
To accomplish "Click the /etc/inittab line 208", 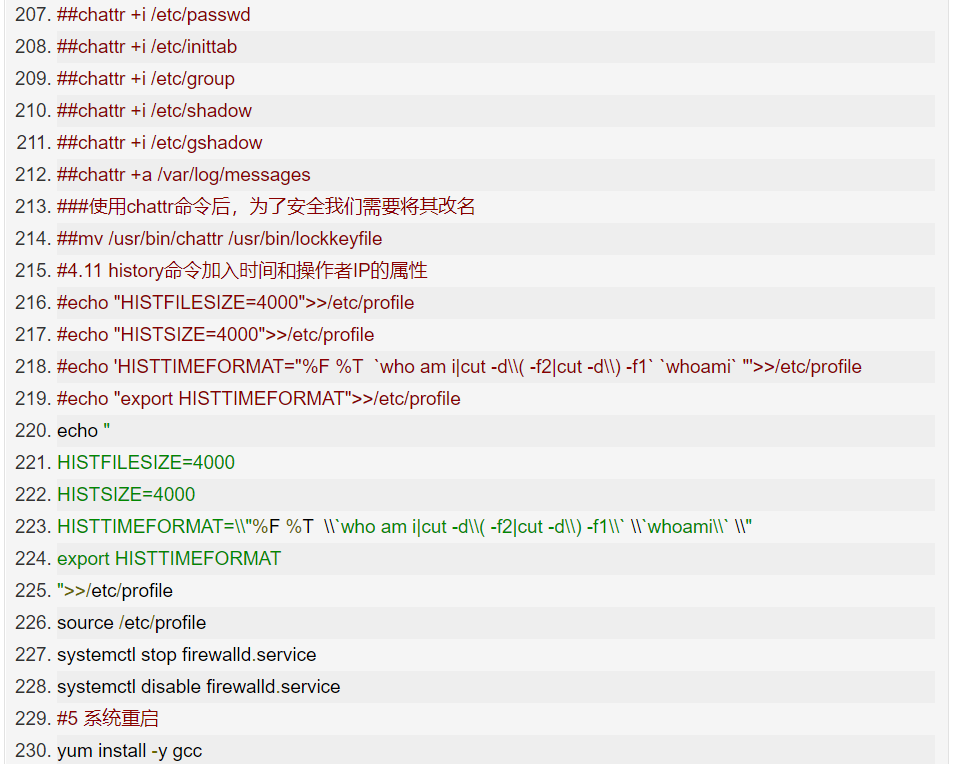I will pyautogui.click(x=146, y=47).
